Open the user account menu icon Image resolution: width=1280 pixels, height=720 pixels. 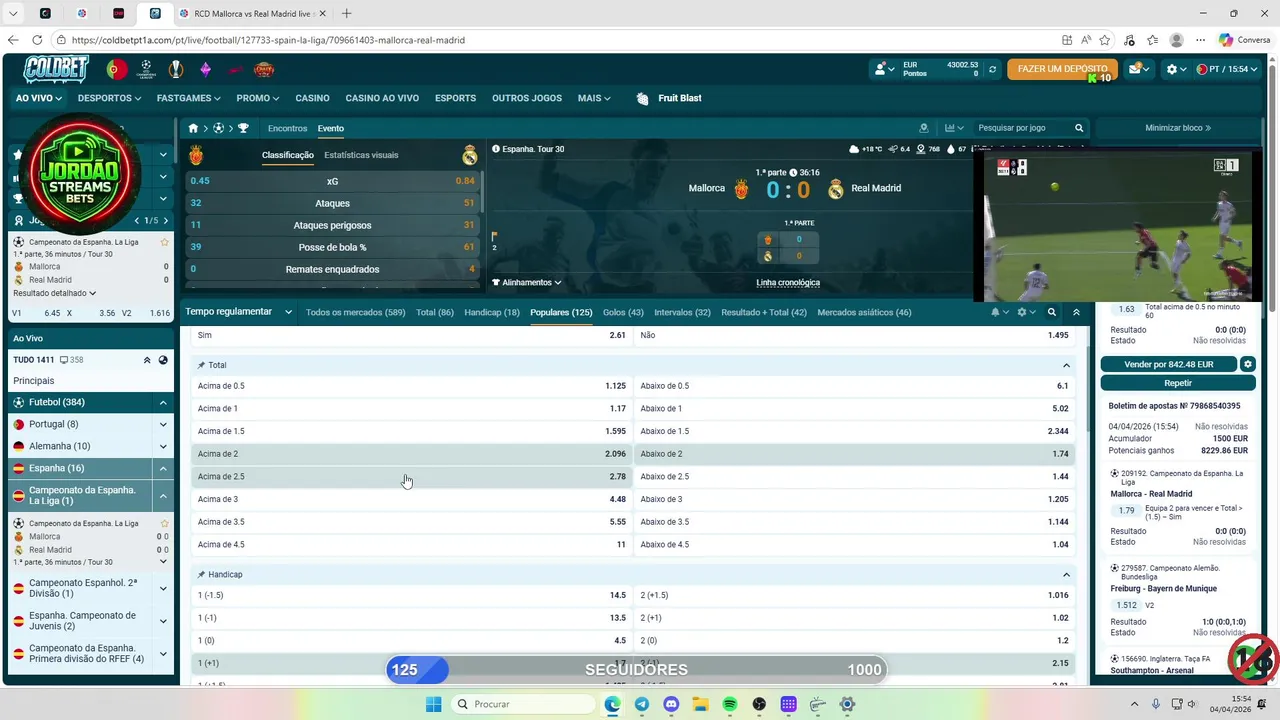click(882, 69)
